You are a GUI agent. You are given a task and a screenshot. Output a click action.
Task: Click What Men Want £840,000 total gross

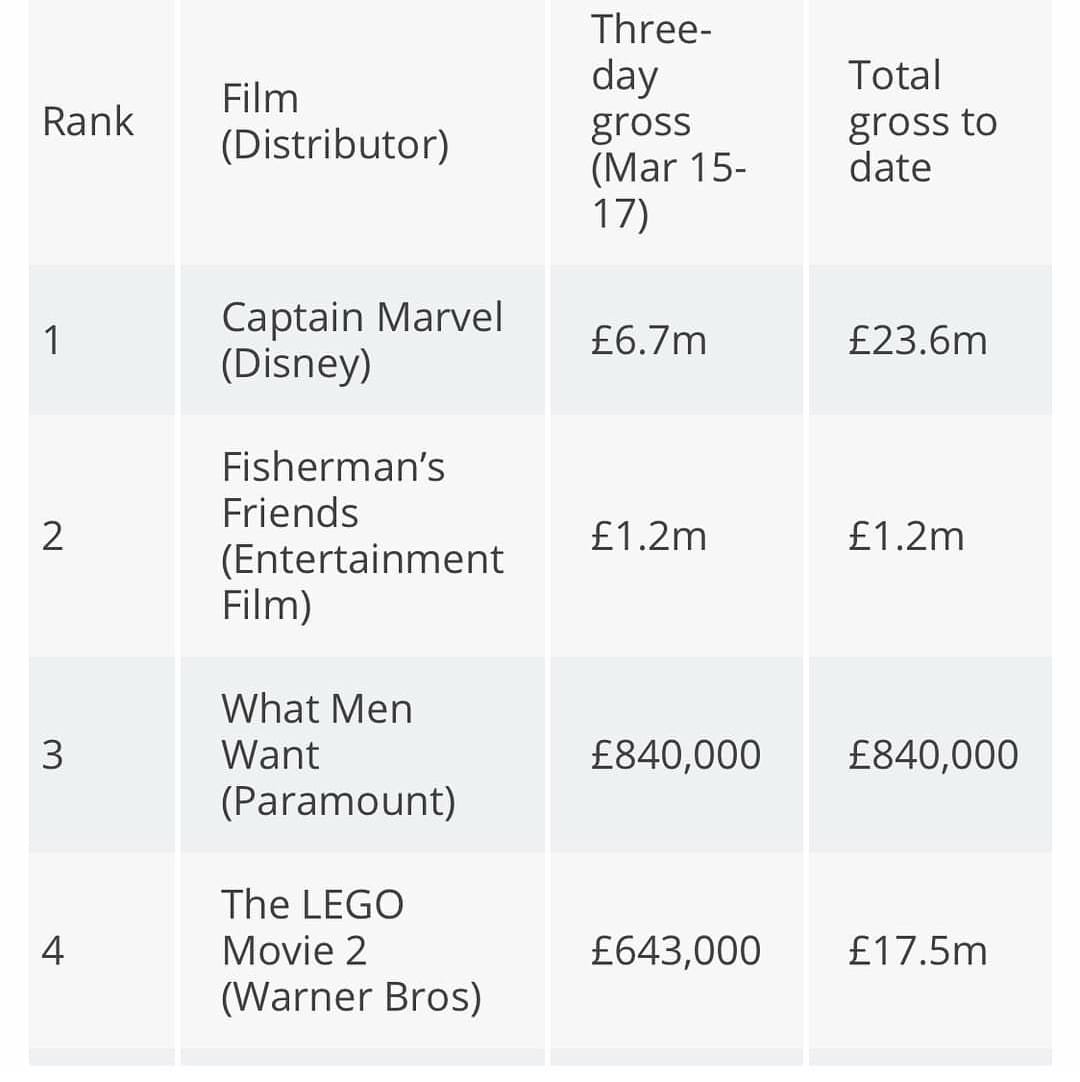[933, 755]
